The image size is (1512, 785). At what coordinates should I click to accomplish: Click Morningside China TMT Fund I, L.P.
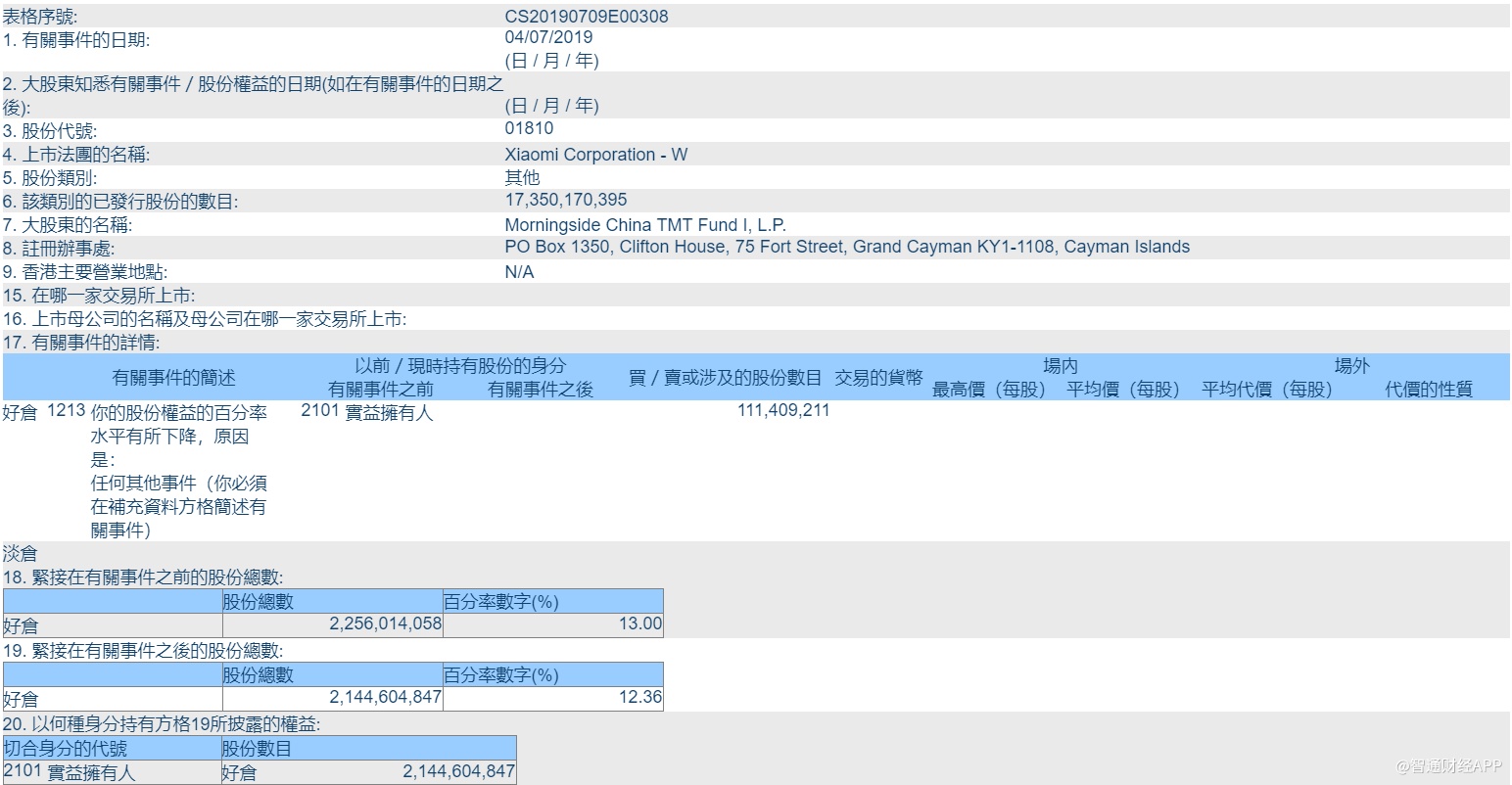pyautogui.click(x=645, y=225)
